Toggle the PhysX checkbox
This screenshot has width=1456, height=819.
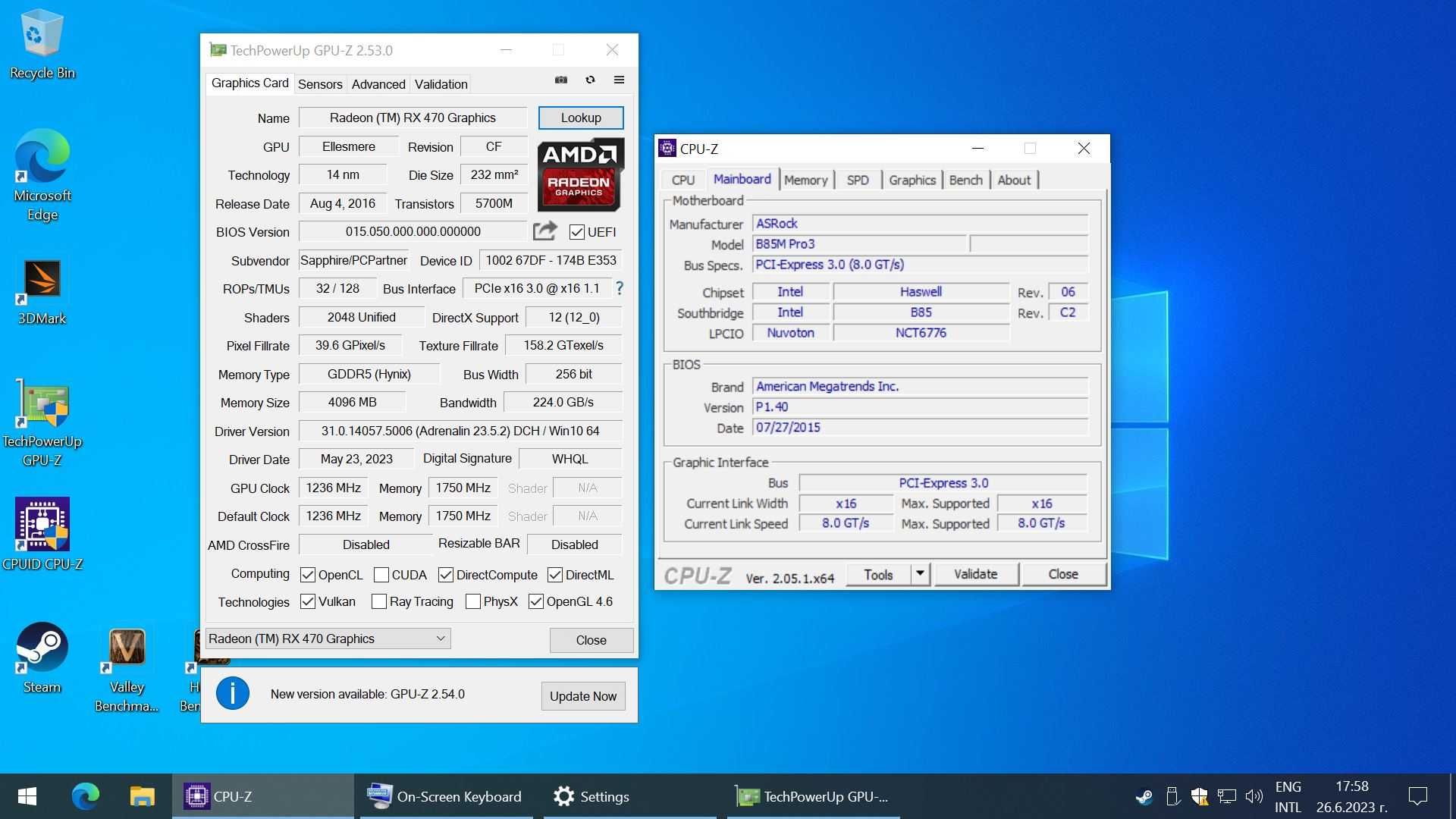point(473,601)
